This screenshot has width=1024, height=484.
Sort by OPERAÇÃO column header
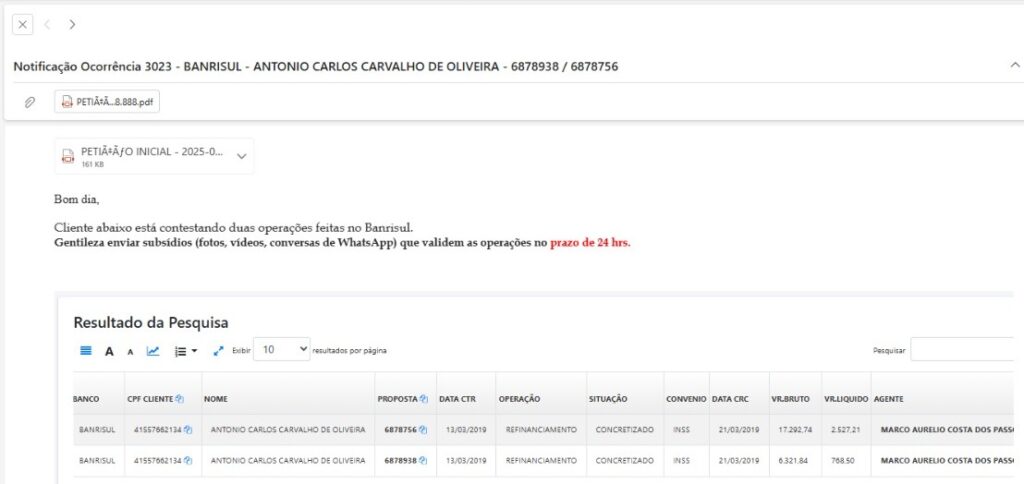tap(519, 399)
